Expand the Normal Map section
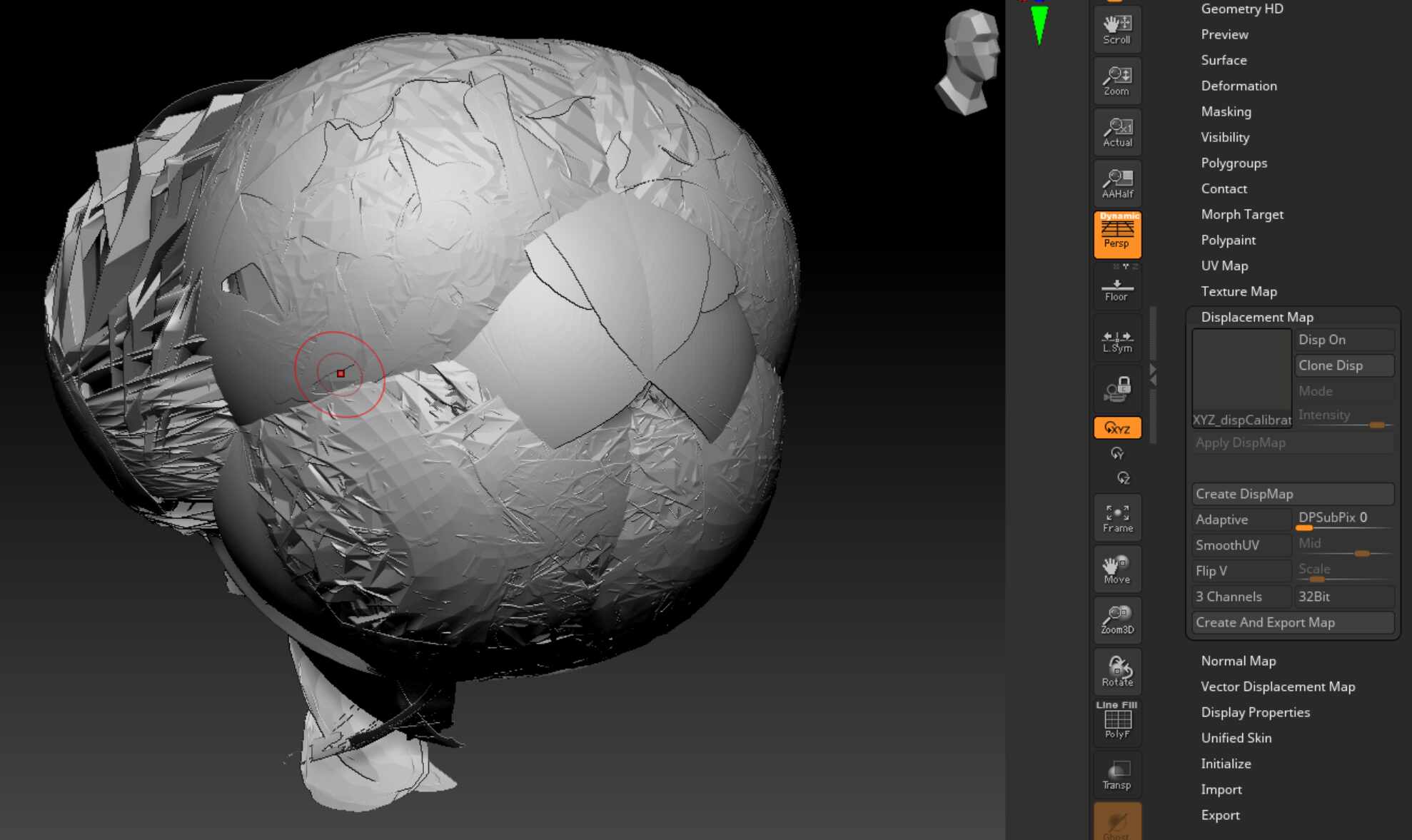Image resolution: width=1412 pixels, height=840 pixels. (x=1238, y=661)
